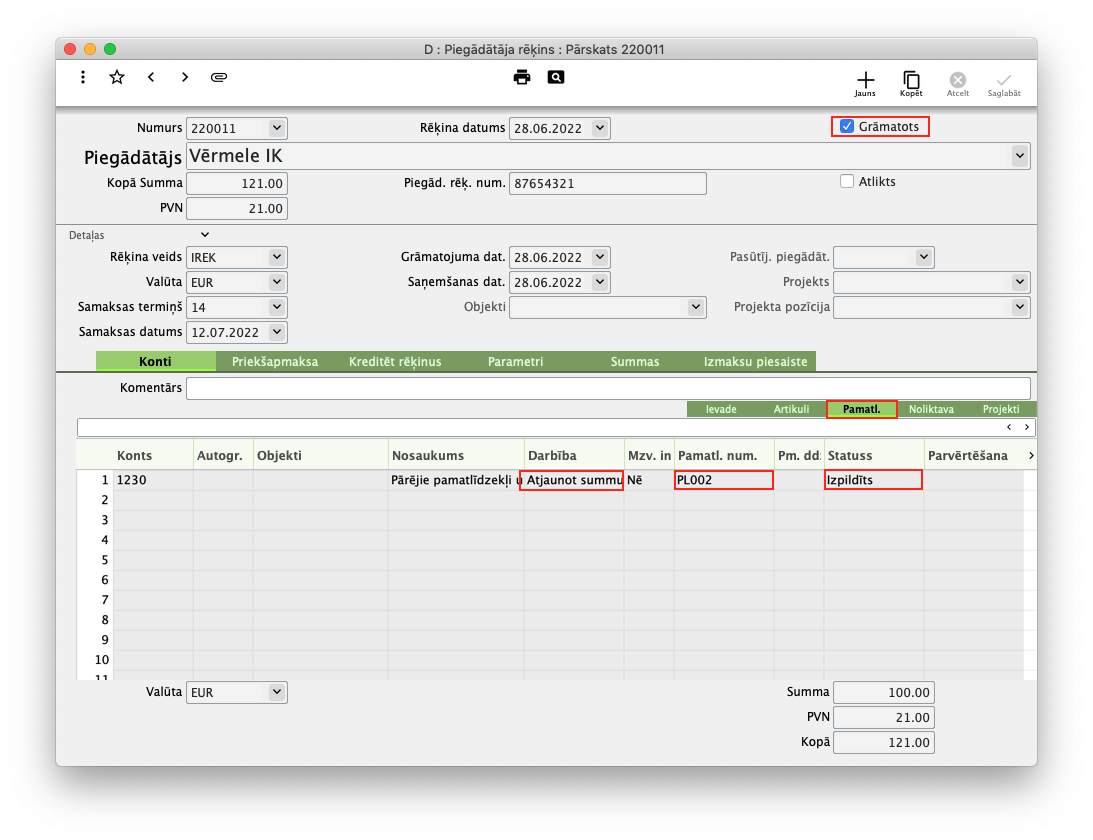Open the Rēķina veids dropdown
The width and height of the screenshot is (1093, 840).
click(x=277, y=257)
